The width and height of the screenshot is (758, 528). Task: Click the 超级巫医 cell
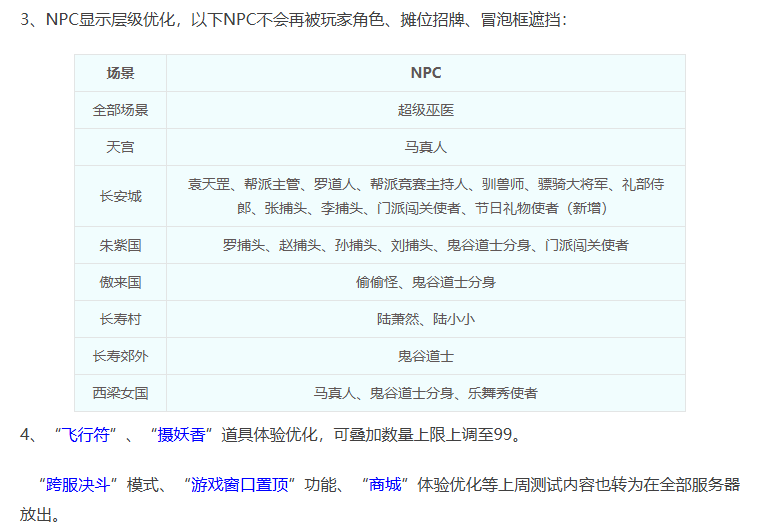[426, 110]
